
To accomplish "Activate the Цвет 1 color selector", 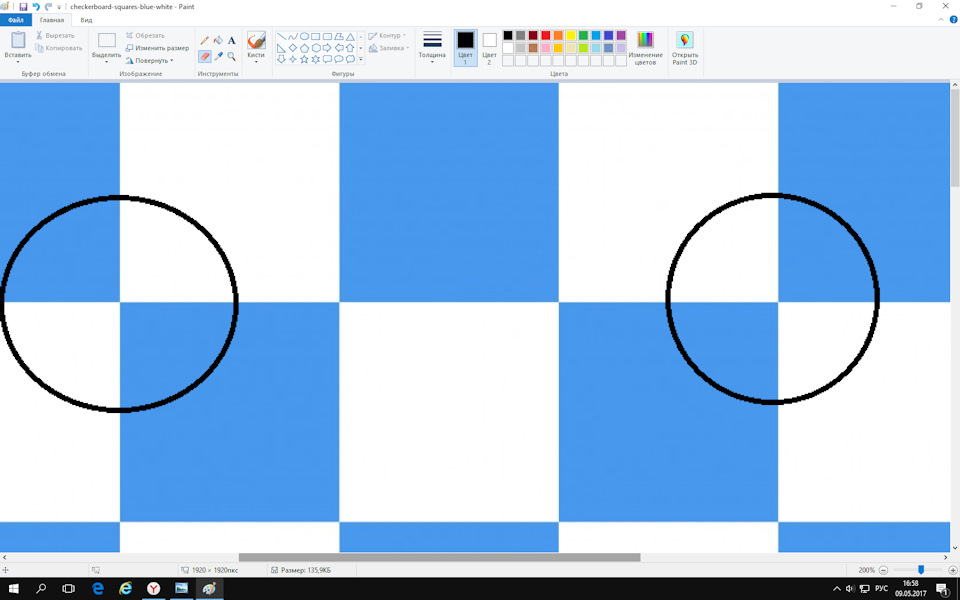I will 465,47.
